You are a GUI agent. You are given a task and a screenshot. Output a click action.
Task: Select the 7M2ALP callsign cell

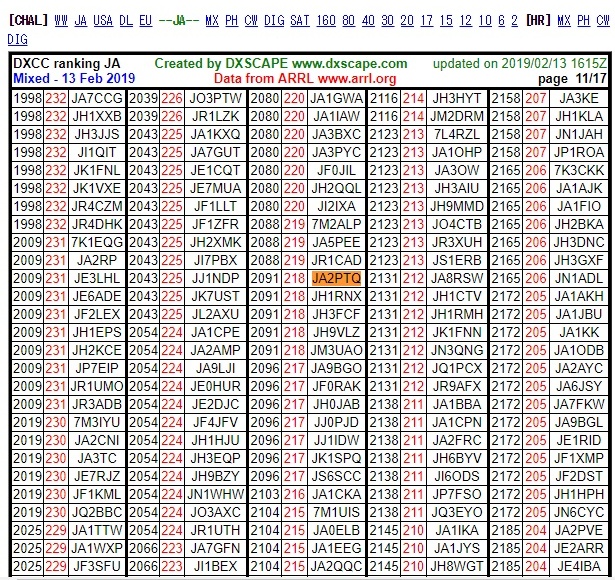pyautogui.click(x=336, y=224)
